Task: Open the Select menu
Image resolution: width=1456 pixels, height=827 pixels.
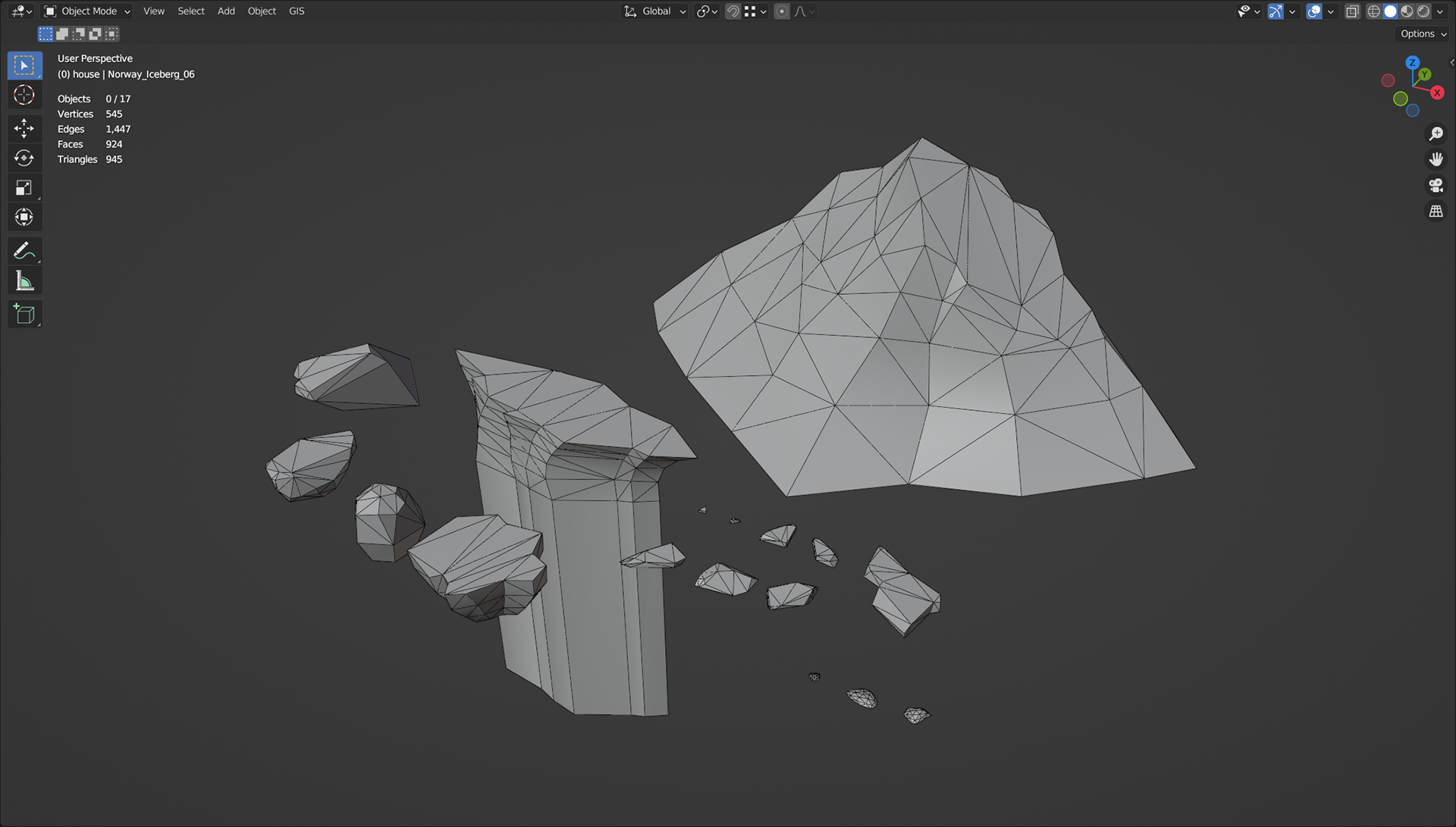Action: coord(191,11)
